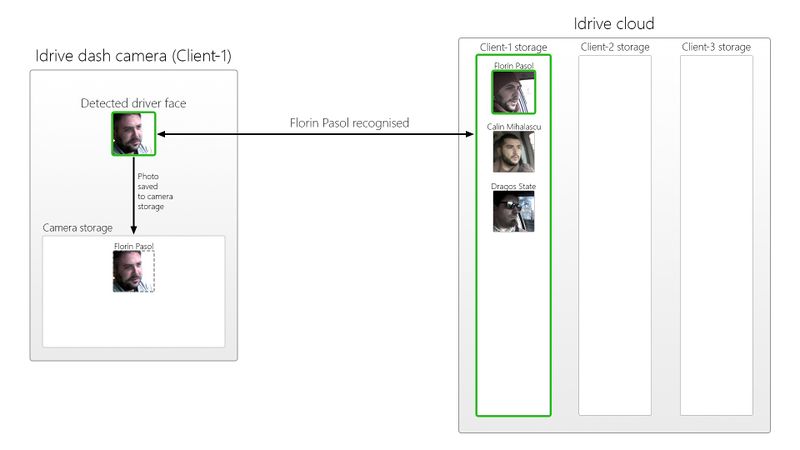The height and width of the screenshot is (450, 800).
Task: Click the "Camera storage" label
Action: (77, 228)
